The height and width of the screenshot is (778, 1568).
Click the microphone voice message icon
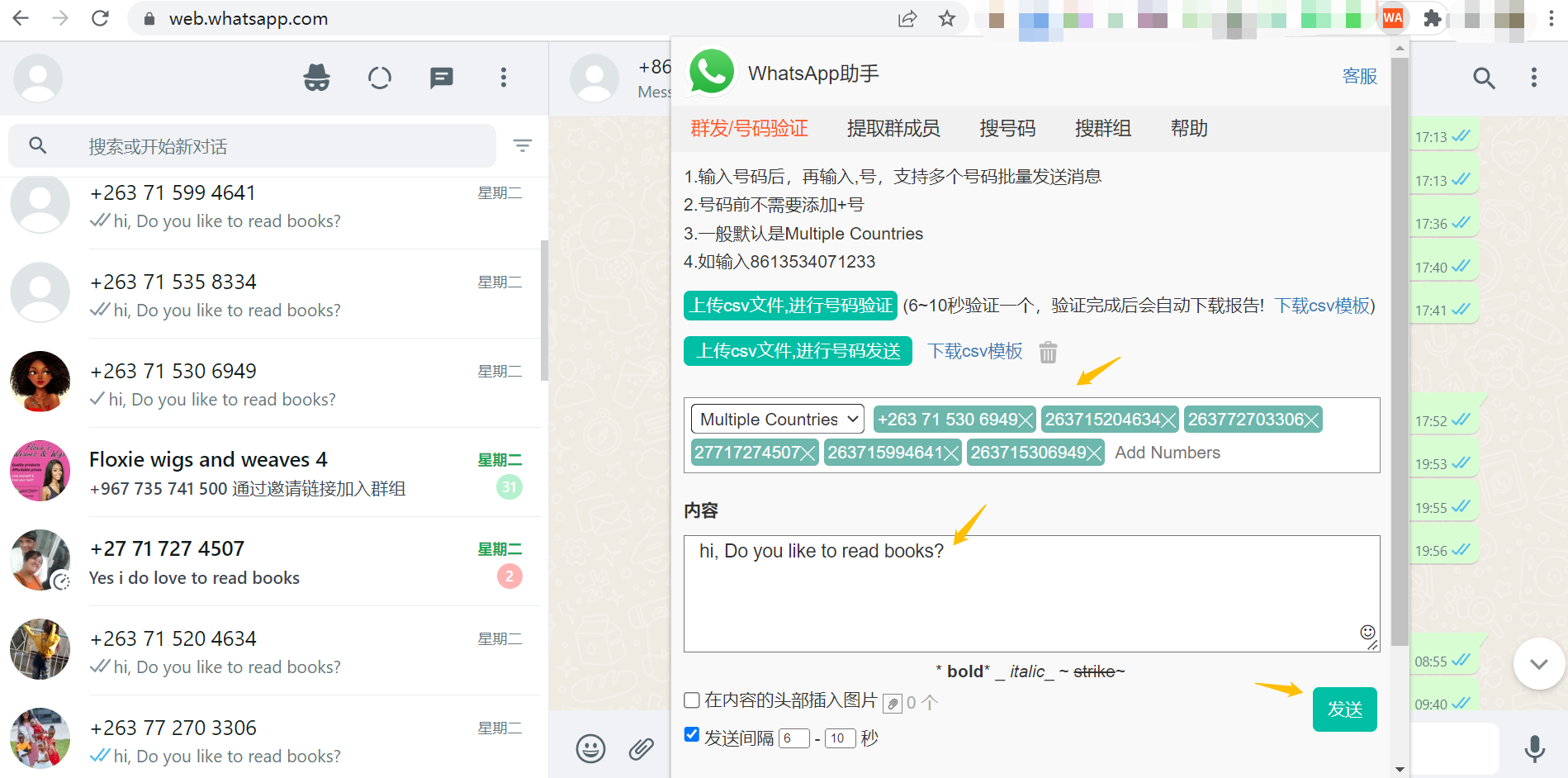(x=1535, y=749)
